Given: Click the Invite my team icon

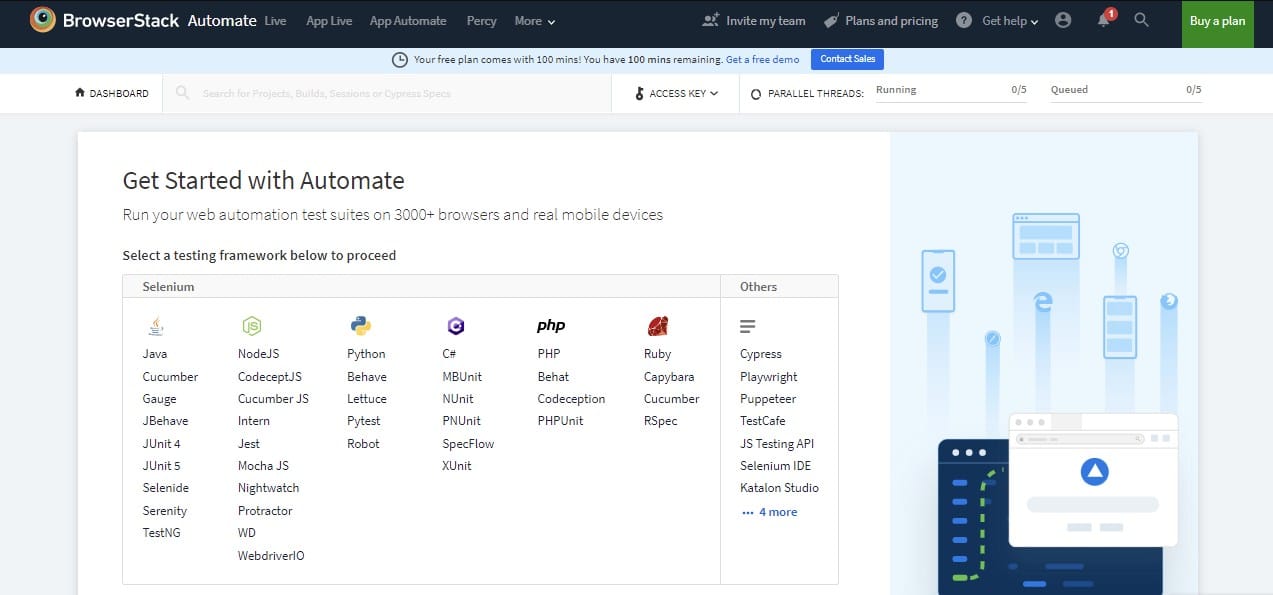Looking at the screenshot, I should (709, 19).
